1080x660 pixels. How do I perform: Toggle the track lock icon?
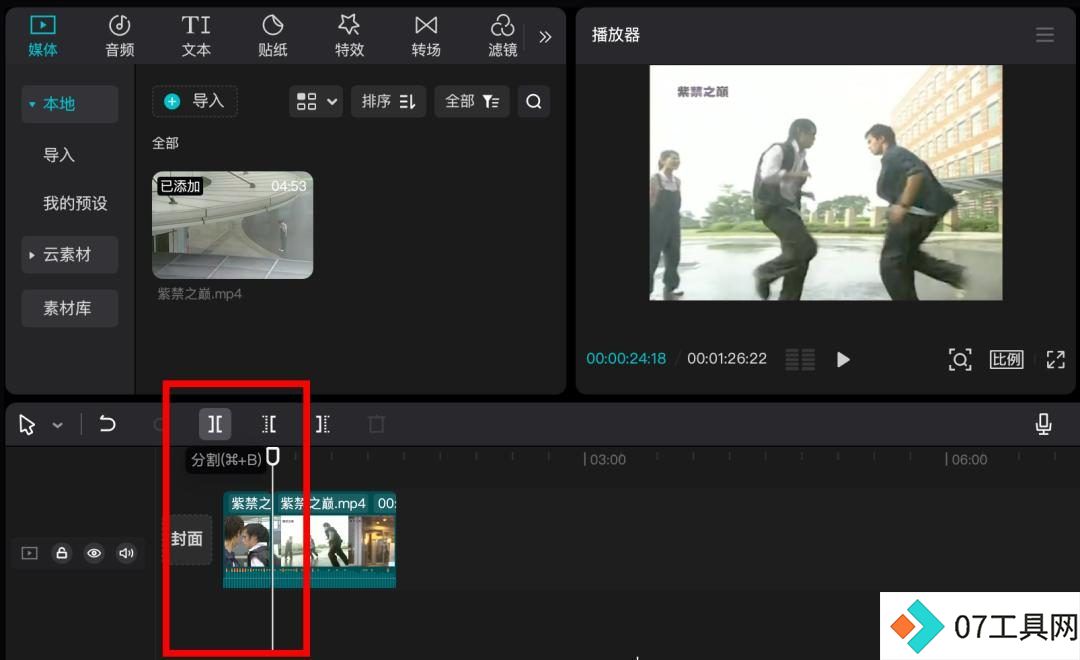62,553
